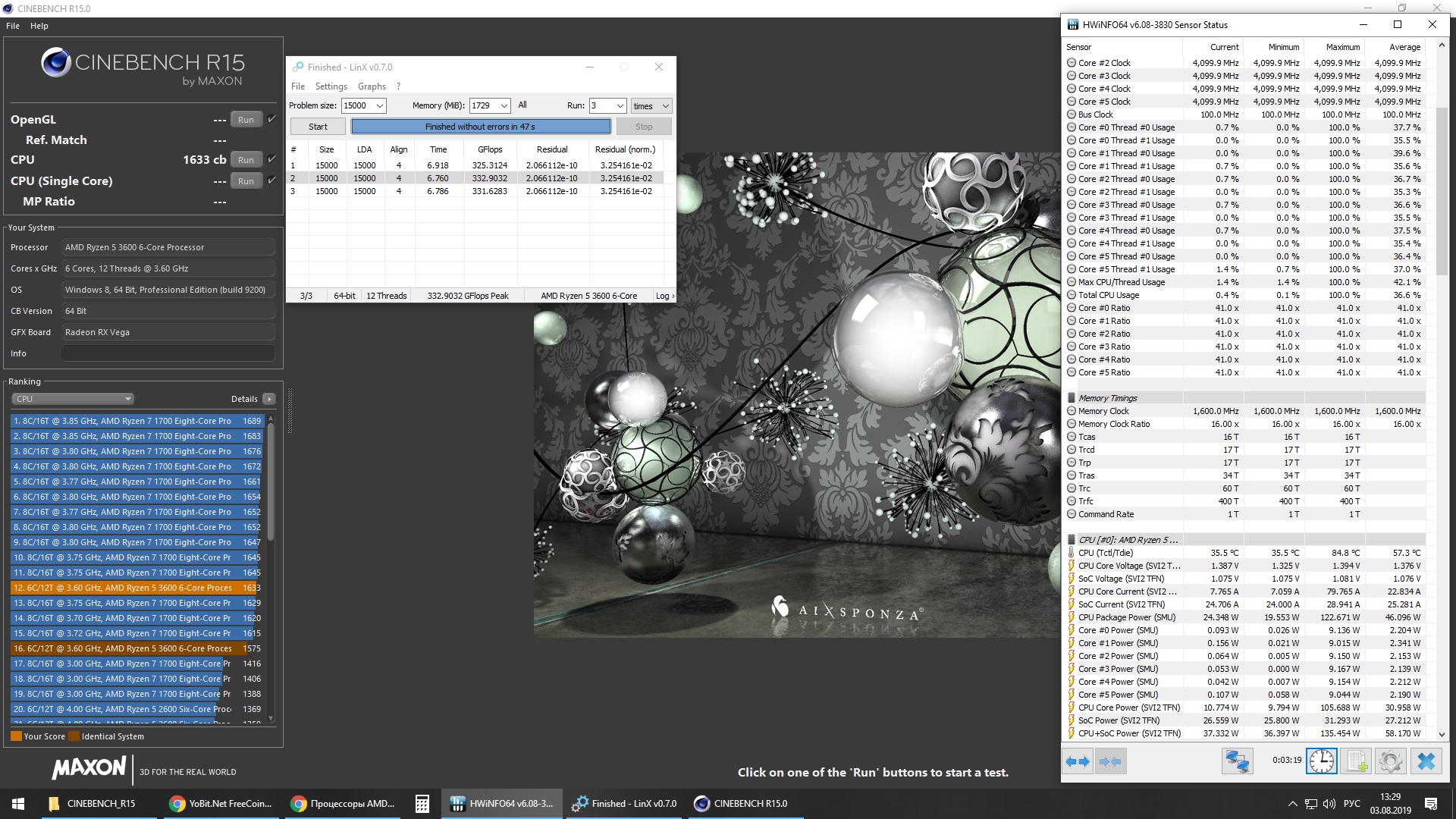The image size is (1456, 819).
Task: Open Cinebench File menu
Action: (13, 26)
